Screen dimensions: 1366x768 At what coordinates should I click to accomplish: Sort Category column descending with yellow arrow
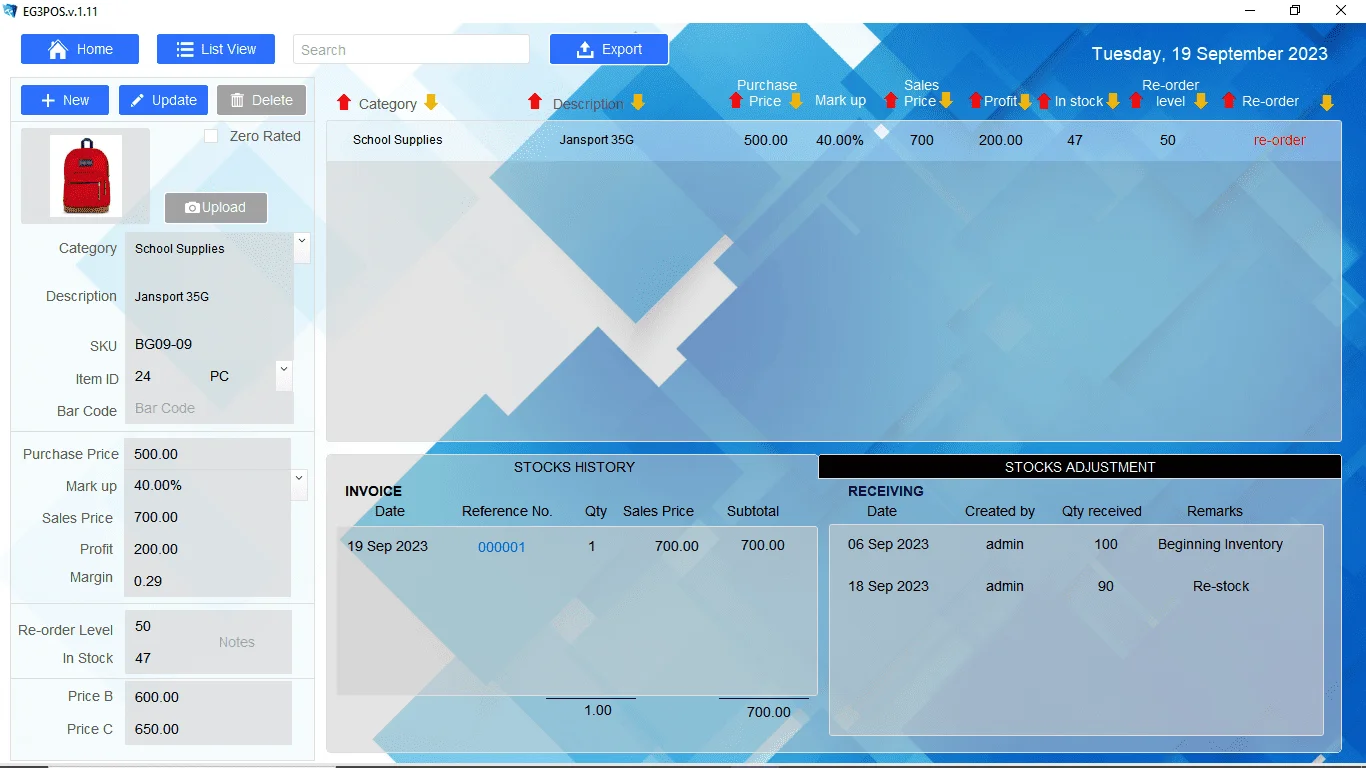click(x=431, y=102)
